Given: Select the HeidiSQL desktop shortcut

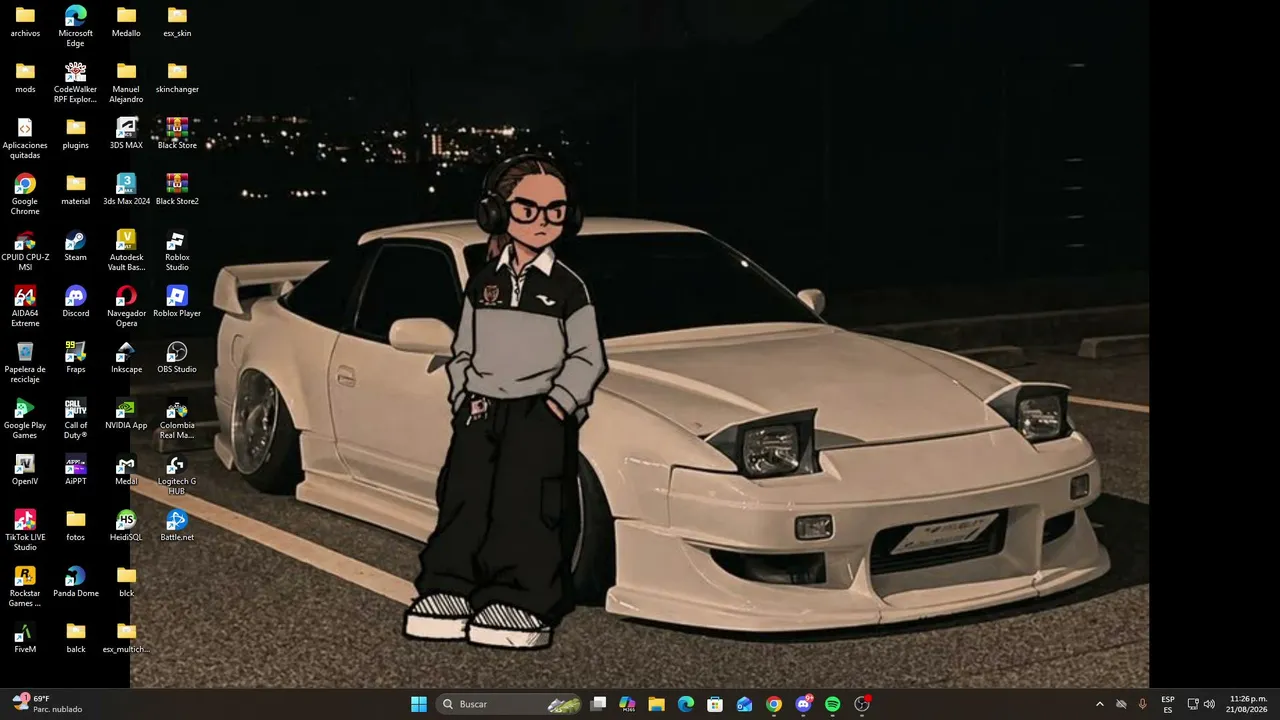Looking at the screenshot, I should pos(126,525).
